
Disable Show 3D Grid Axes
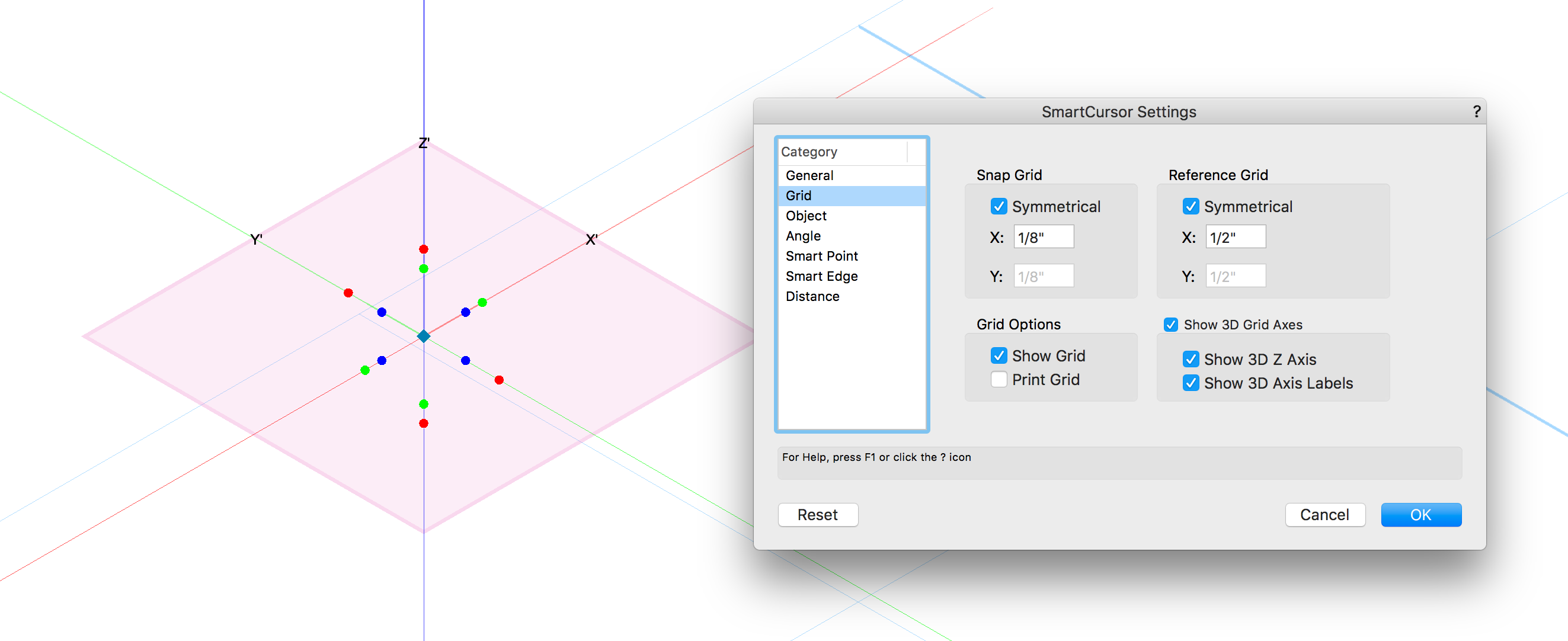tap(1170, 325)
